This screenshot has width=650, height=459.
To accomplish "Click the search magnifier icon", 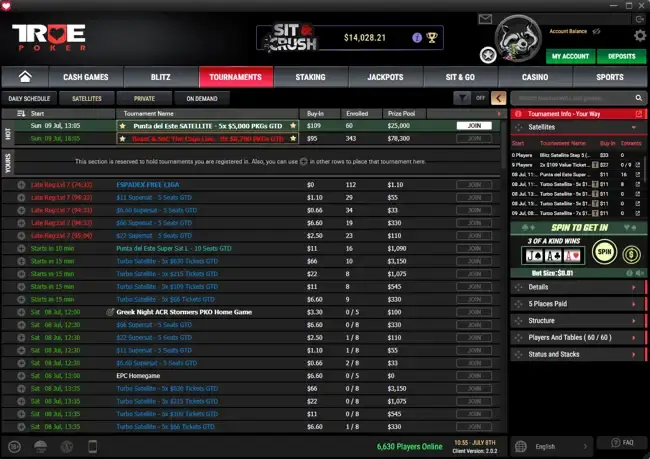I will point(638,98).
